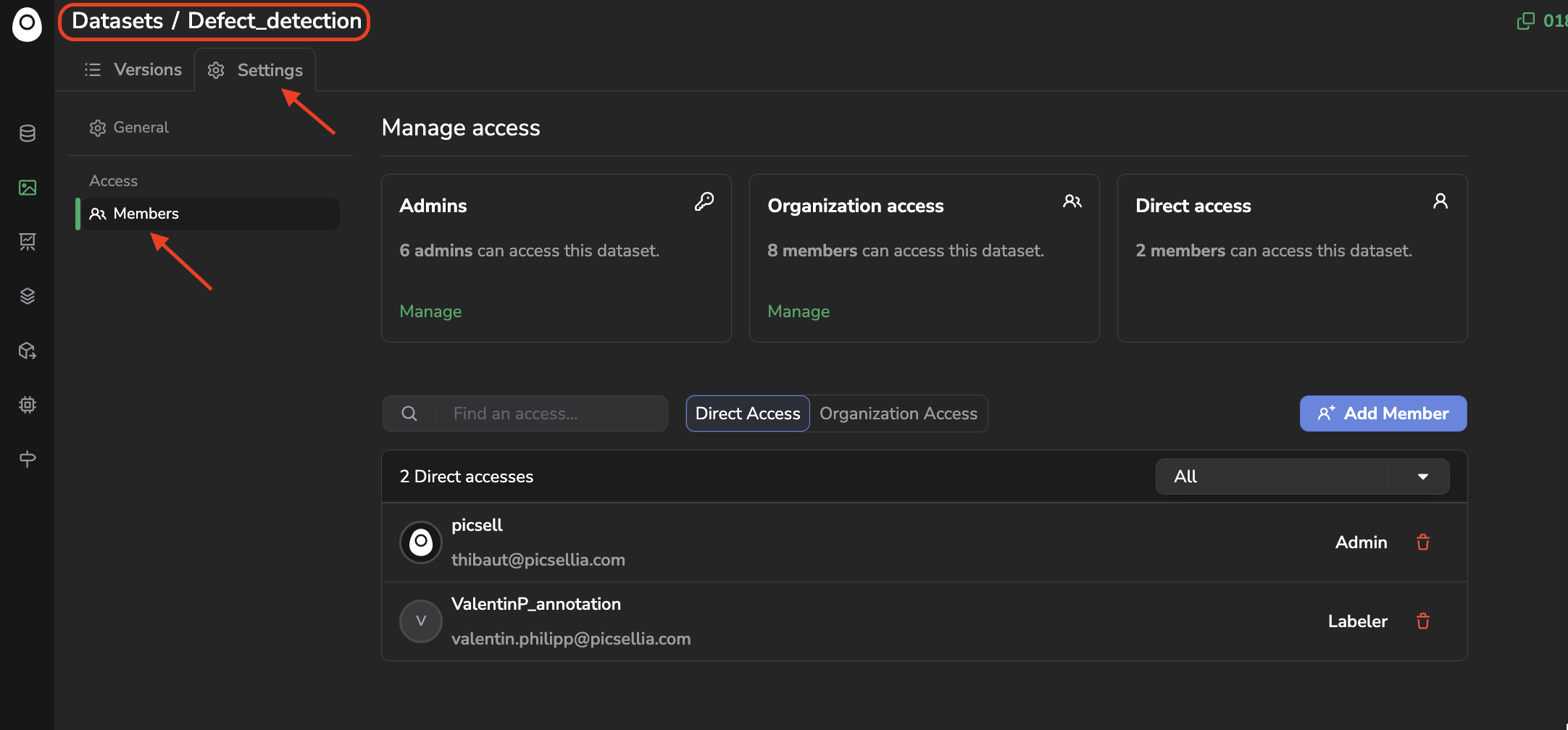Open the stacked layers icon in sidebar
Screen dimensions: 1568x730
point(28,296)
